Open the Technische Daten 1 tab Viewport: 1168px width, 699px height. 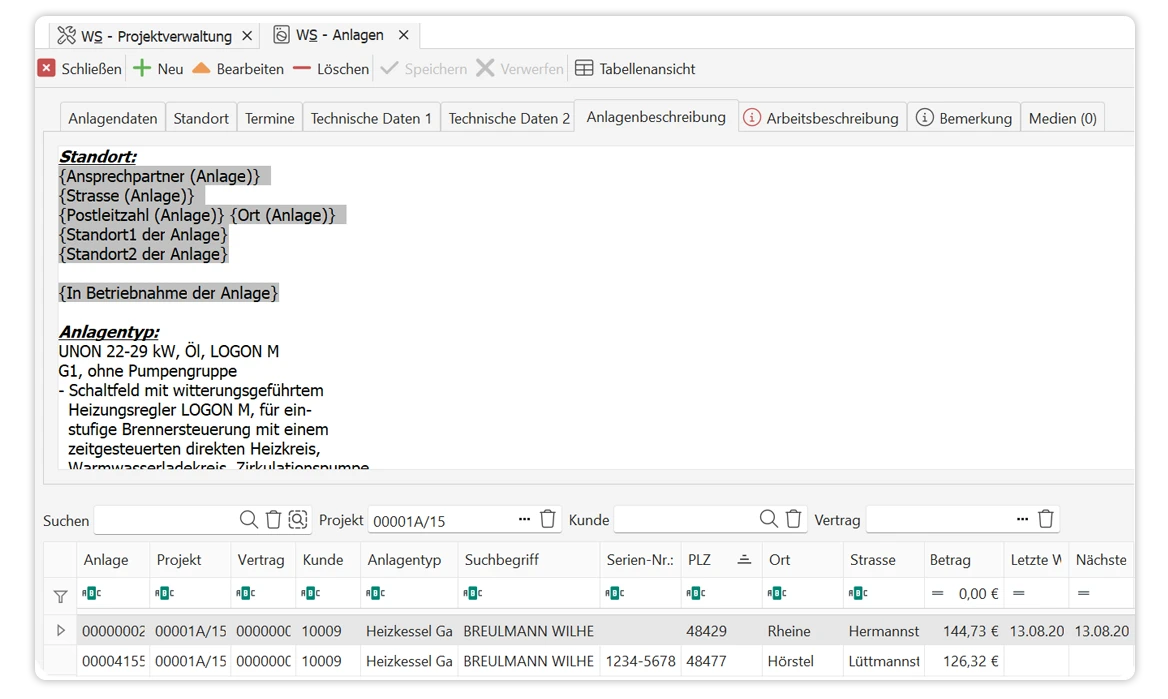[x=371, y=118]
